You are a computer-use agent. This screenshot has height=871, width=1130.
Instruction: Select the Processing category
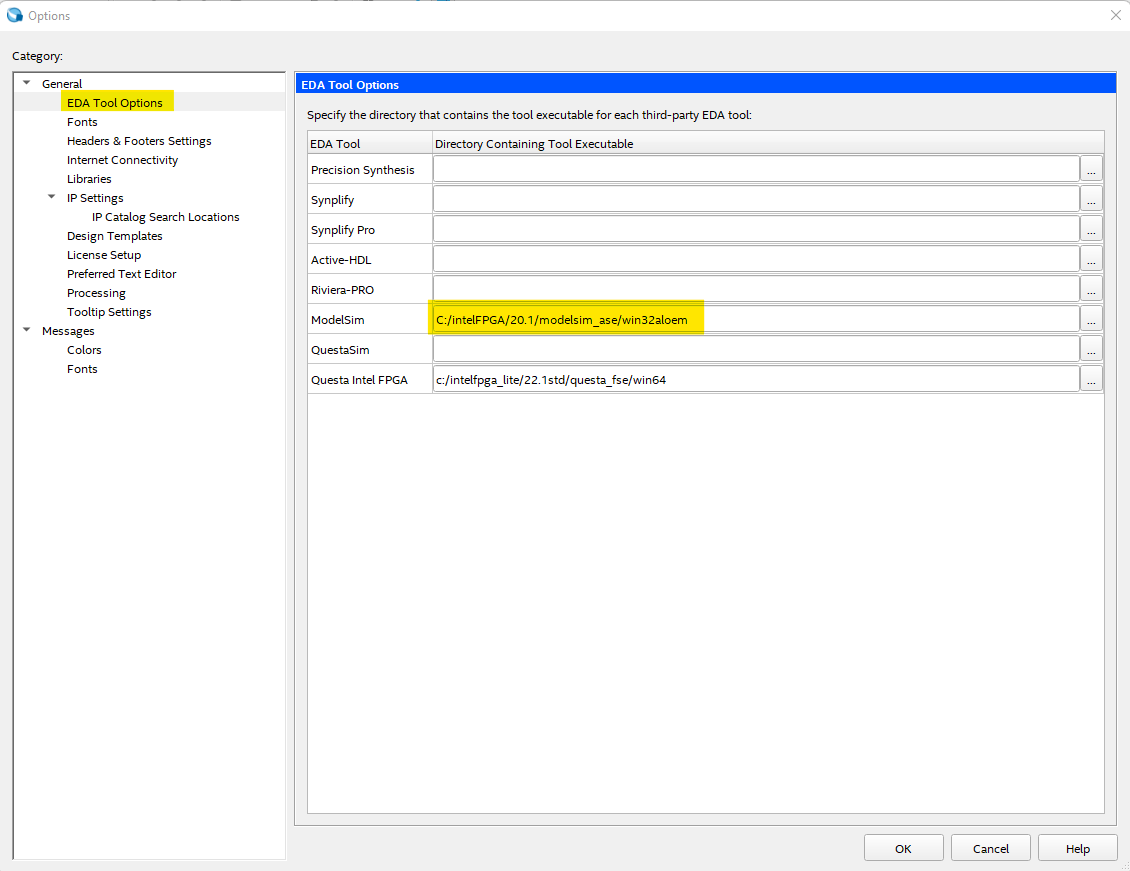(x=97, y=293)
